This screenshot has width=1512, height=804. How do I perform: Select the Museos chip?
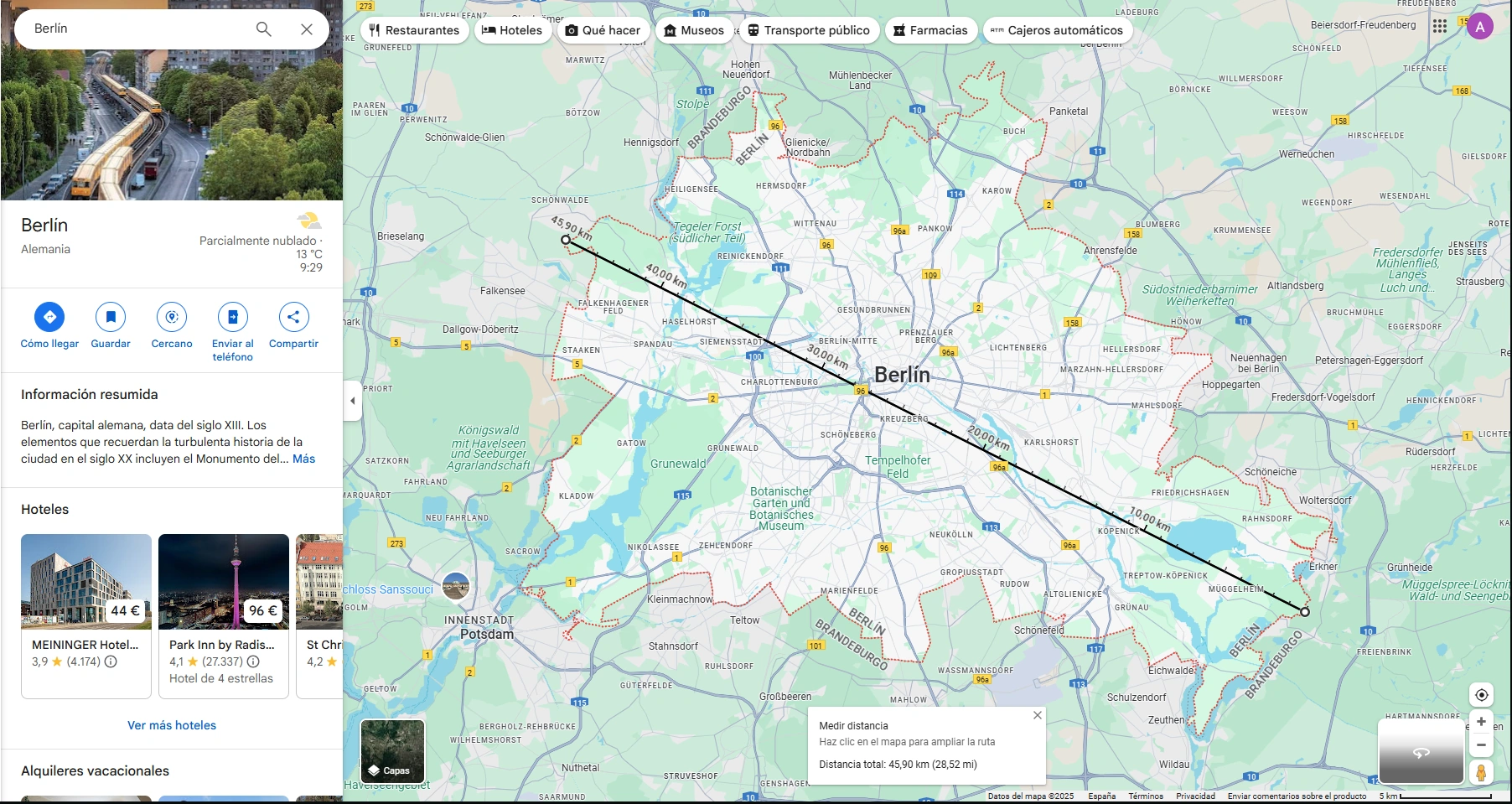click(x=694, y=30)
